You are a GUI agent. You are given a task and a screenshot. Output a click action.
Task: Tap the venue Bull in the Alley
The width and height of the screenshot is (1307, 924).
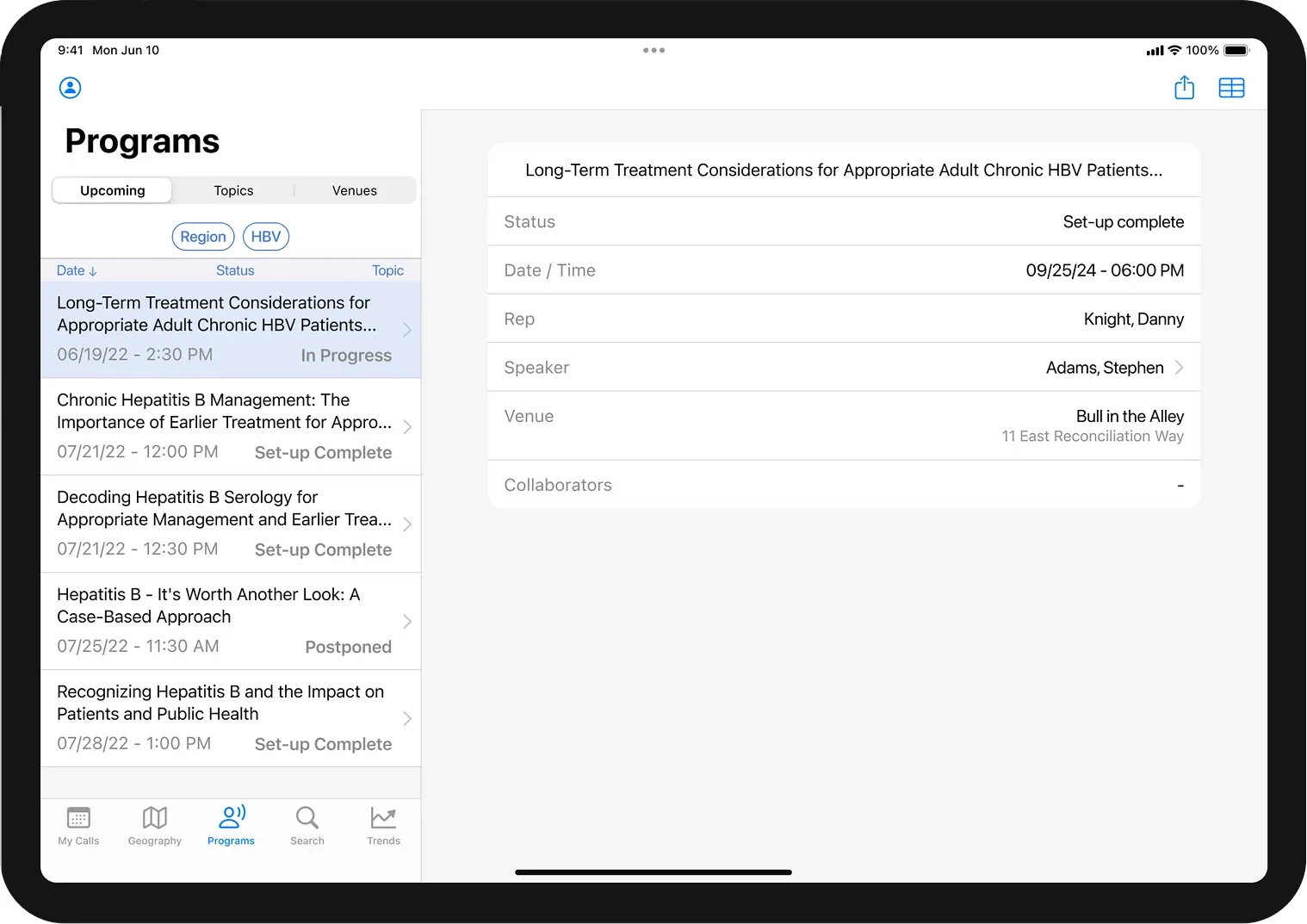(1130, 417)
